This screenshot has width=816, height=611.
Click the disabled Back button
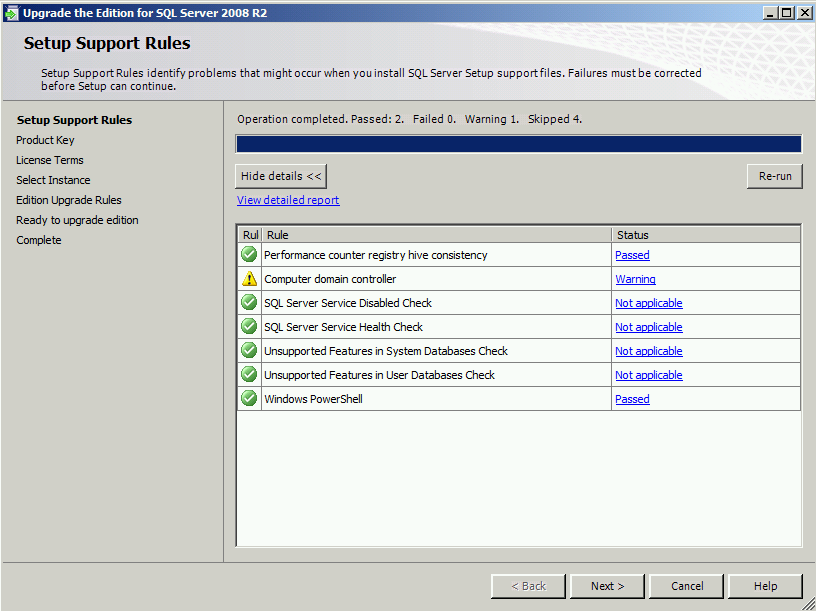(x=528, y=586)
